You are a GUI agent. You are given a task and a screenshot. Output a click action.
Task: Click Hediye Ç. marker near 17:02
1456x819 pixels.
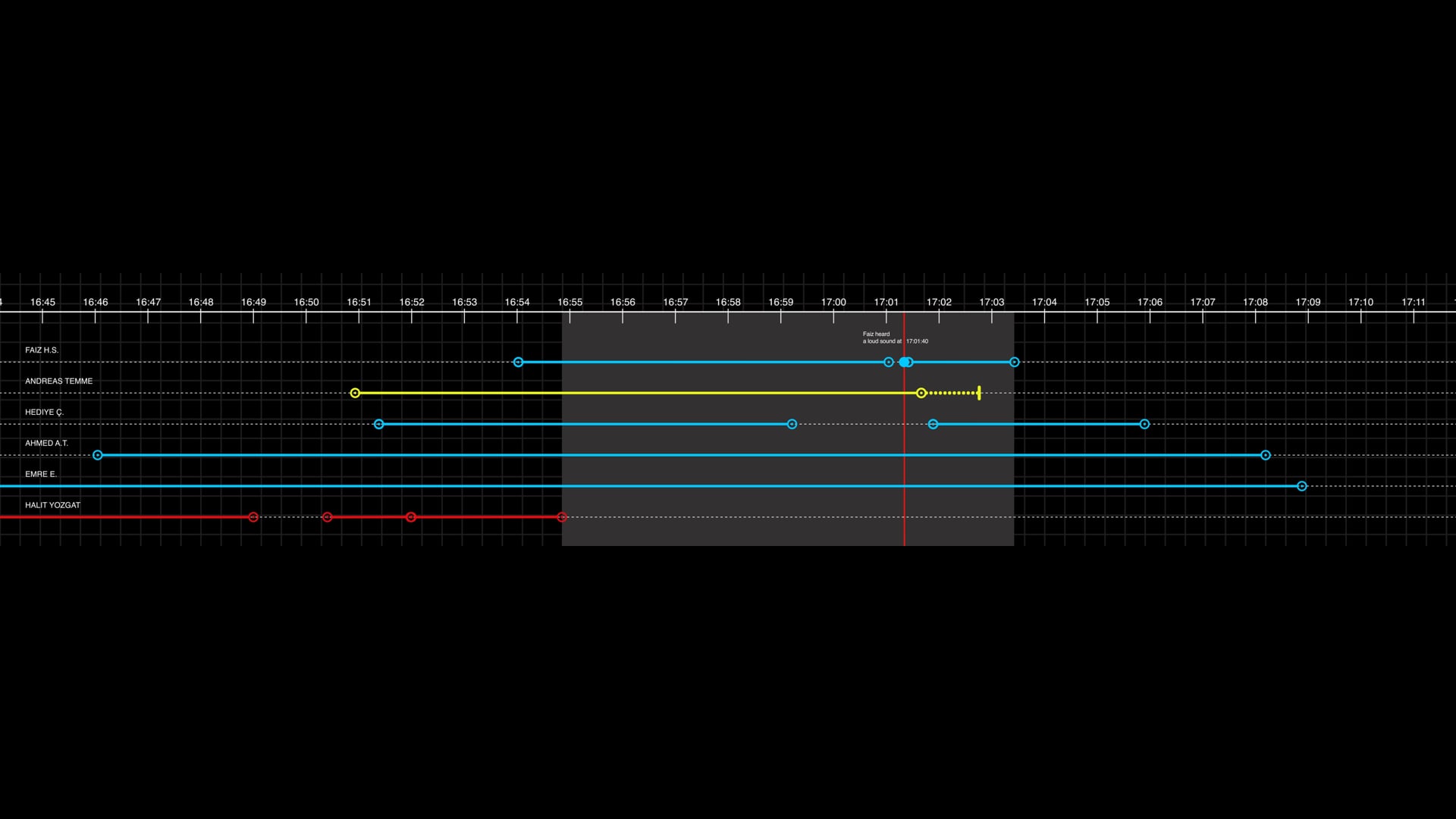(x=934, y=424)
